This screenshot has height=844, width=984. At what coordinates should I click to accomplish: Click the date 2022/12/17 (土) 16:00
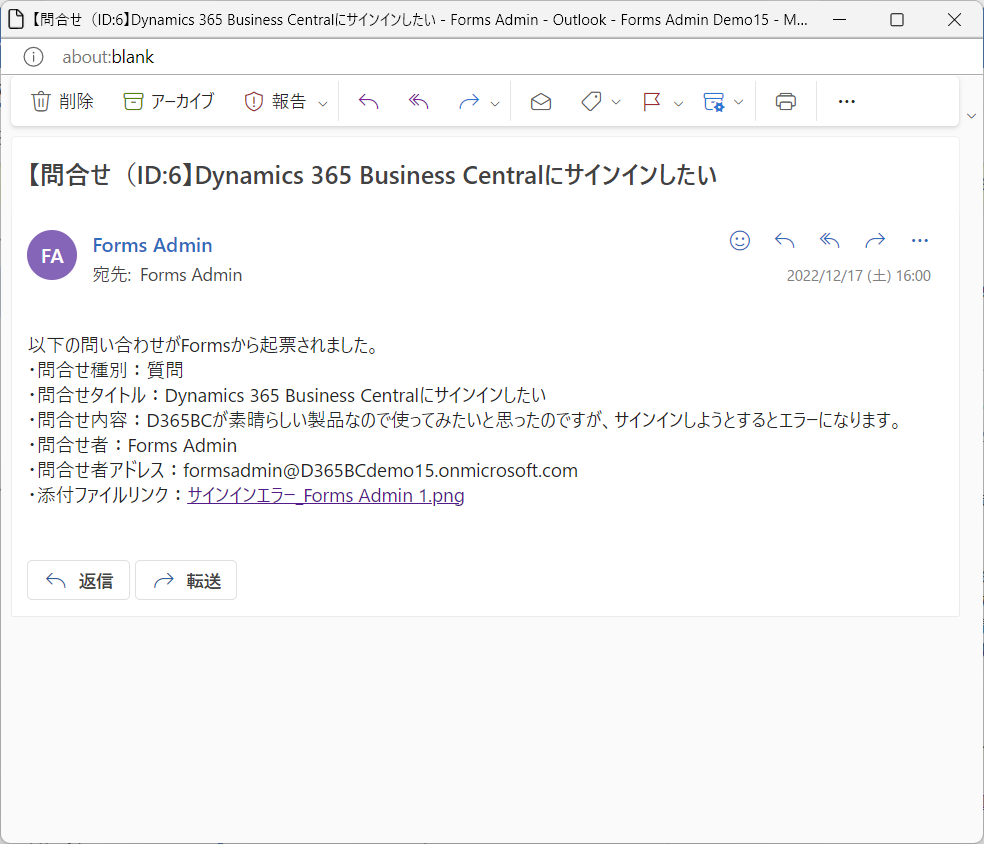click(x=858, y=275)
